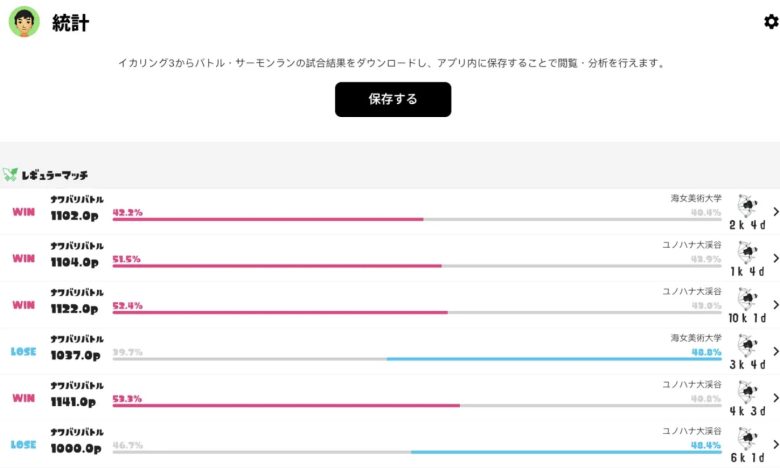Click the user avatar icon
The image size is (780, 468).
point(24,22)
